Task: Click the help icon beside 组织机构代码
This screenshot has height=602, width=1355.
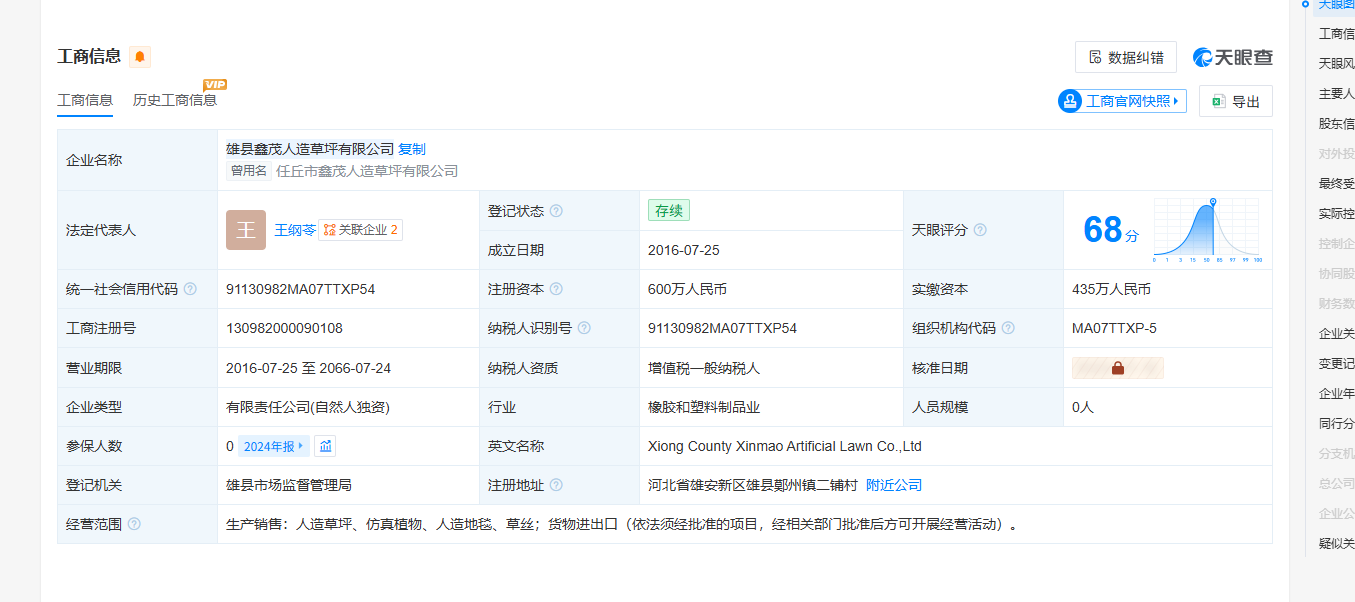Action: [1008, 328]
